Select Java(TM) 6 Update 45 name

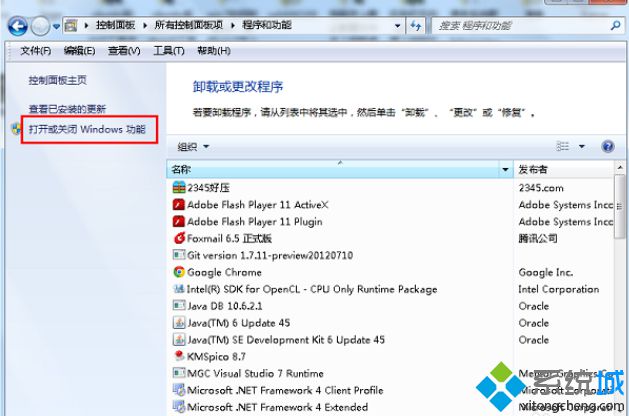(239, 323)
